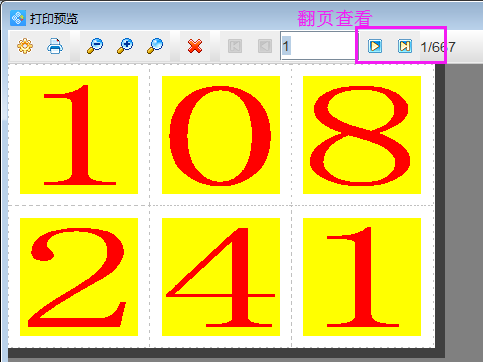Go to the first page button
483x362 pixels.
point(235,46)
